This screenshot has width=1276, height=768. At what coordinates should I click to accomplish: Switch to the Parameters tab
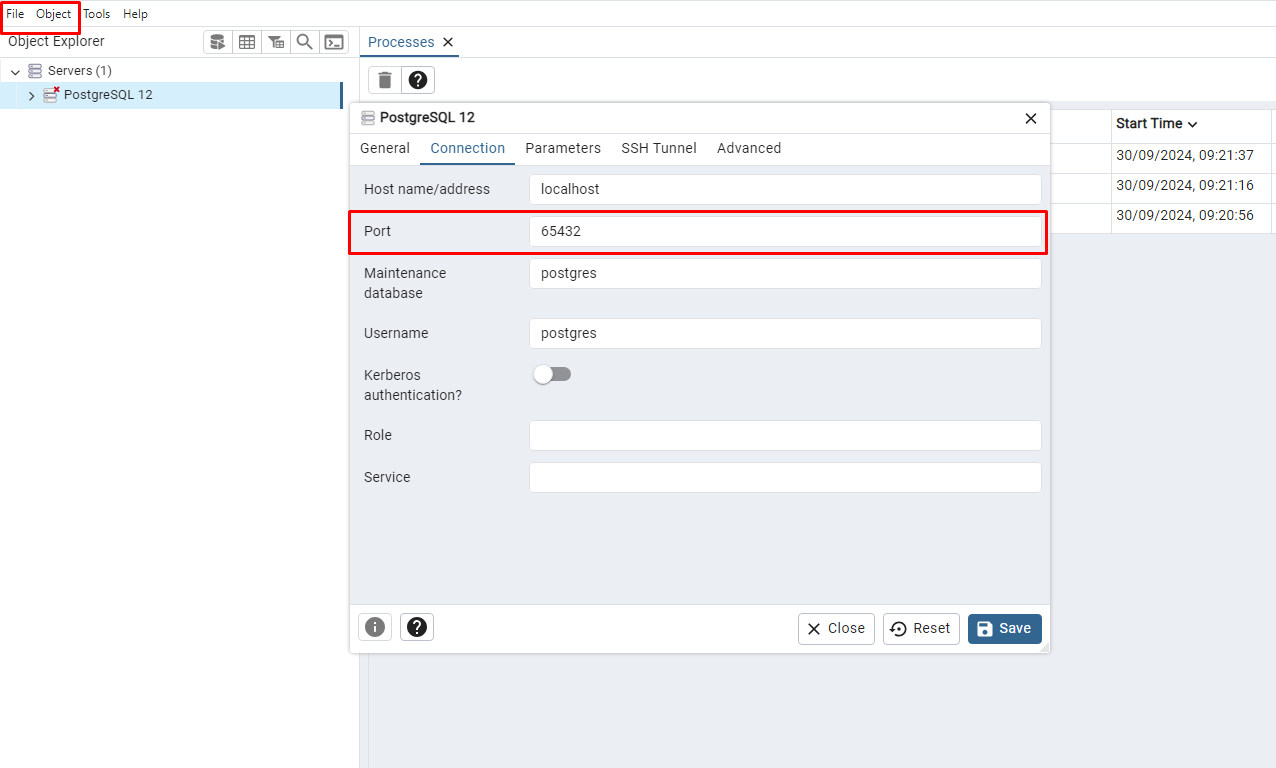pos(563,148)
